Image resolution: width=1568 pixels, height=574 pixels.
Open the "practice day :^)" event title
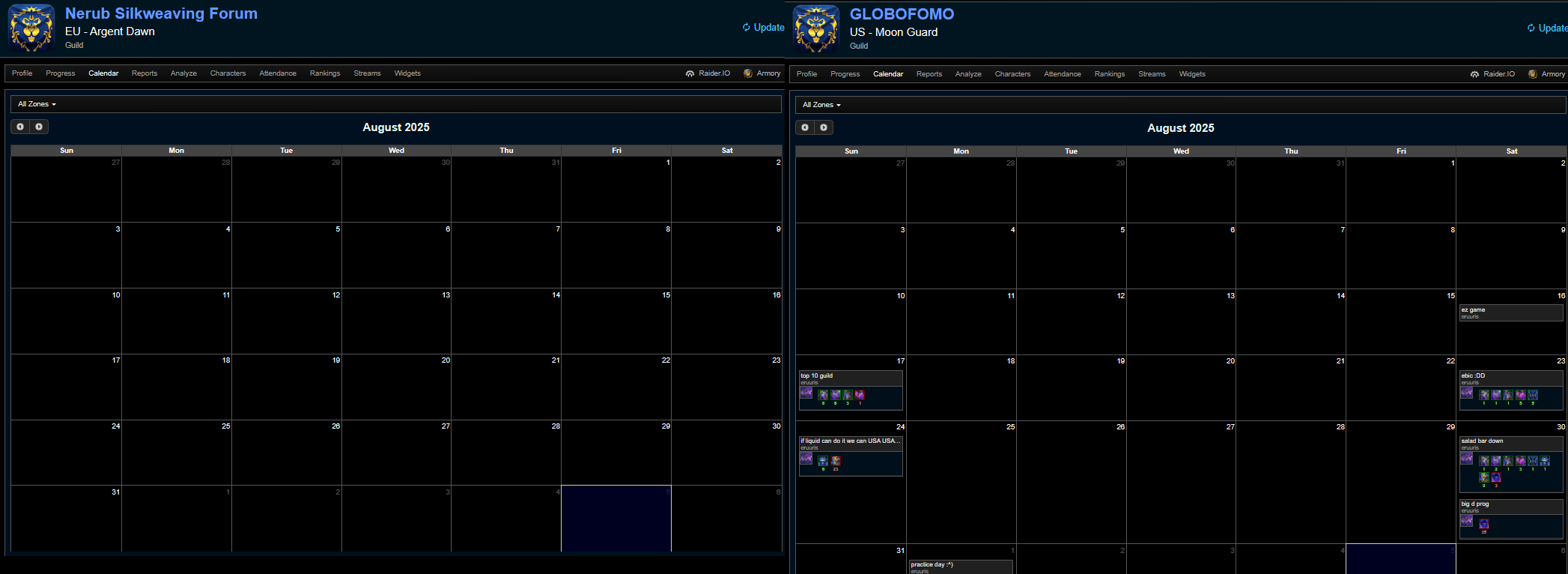pos(932,564)
